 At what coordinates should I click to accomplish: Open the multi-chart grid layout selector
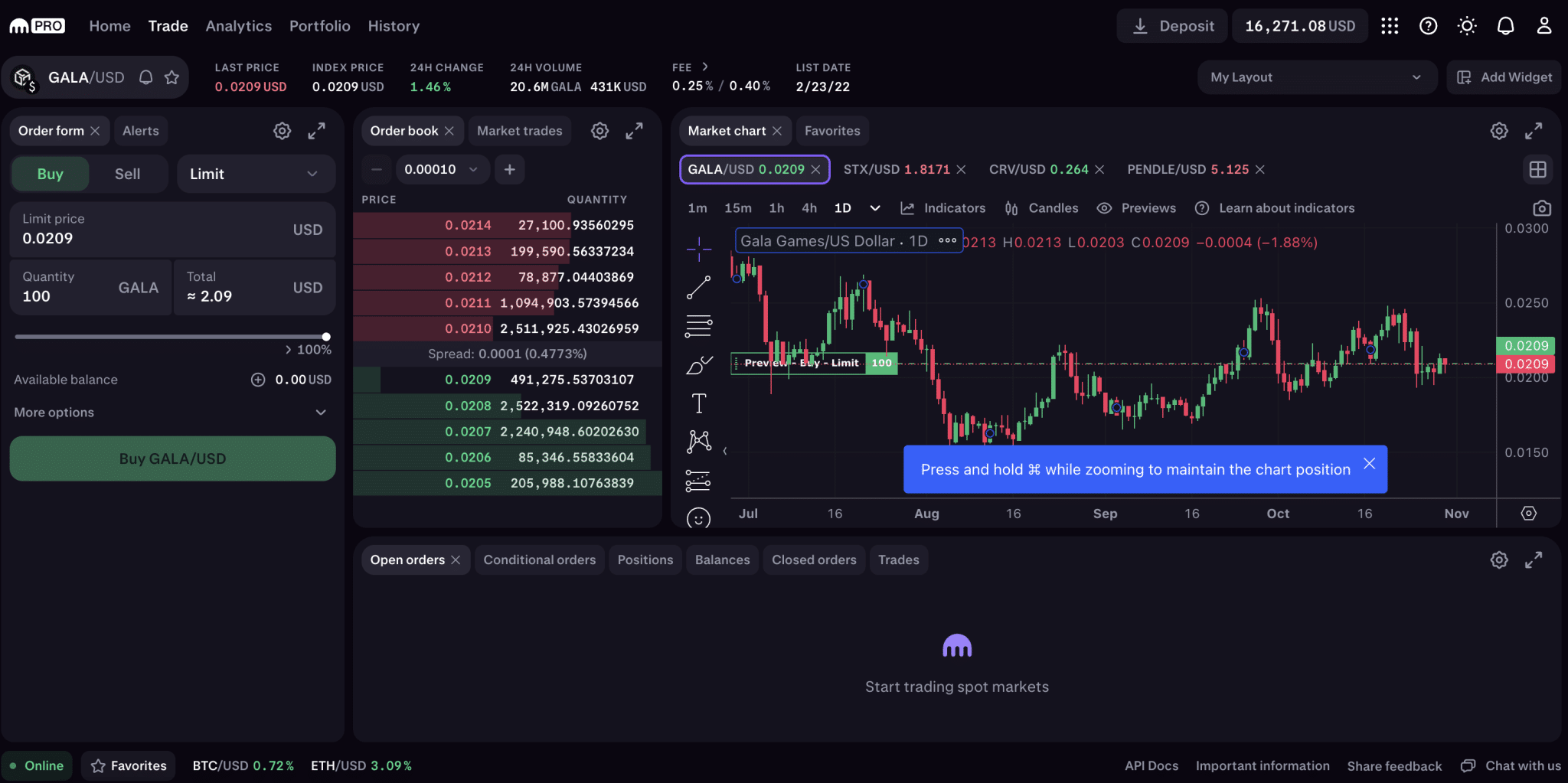[x=1538, y=169]
